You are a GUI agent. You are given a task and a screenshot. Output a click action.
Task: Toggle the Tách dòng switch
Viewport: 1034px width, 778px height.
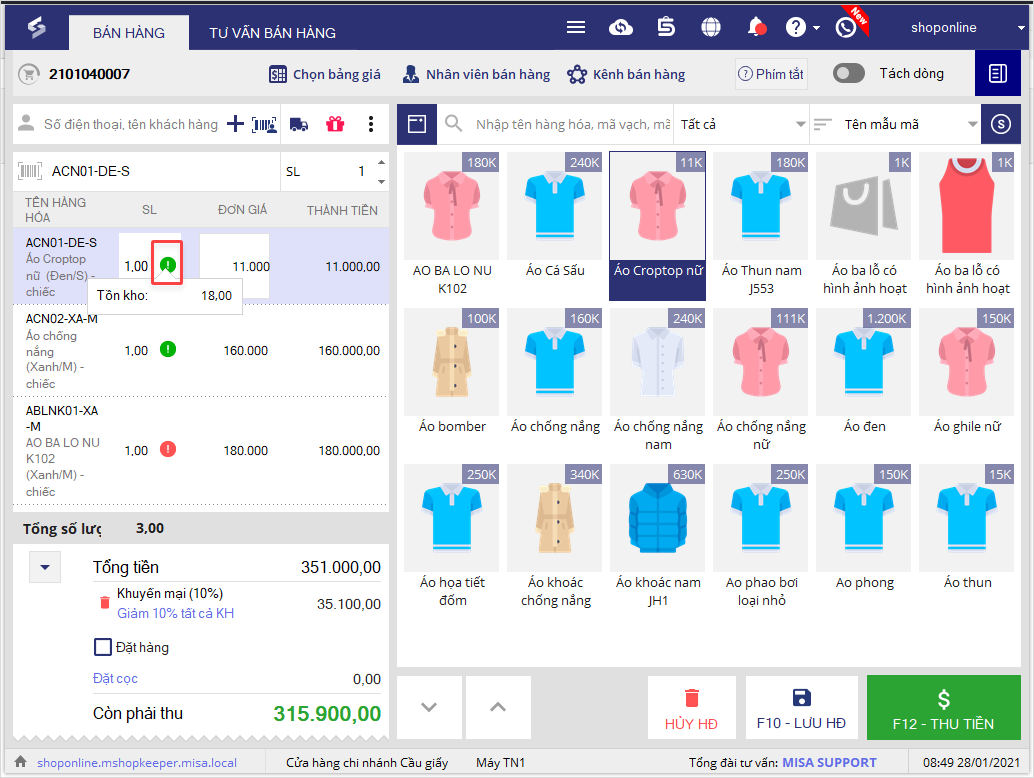(x=848, y=73)
